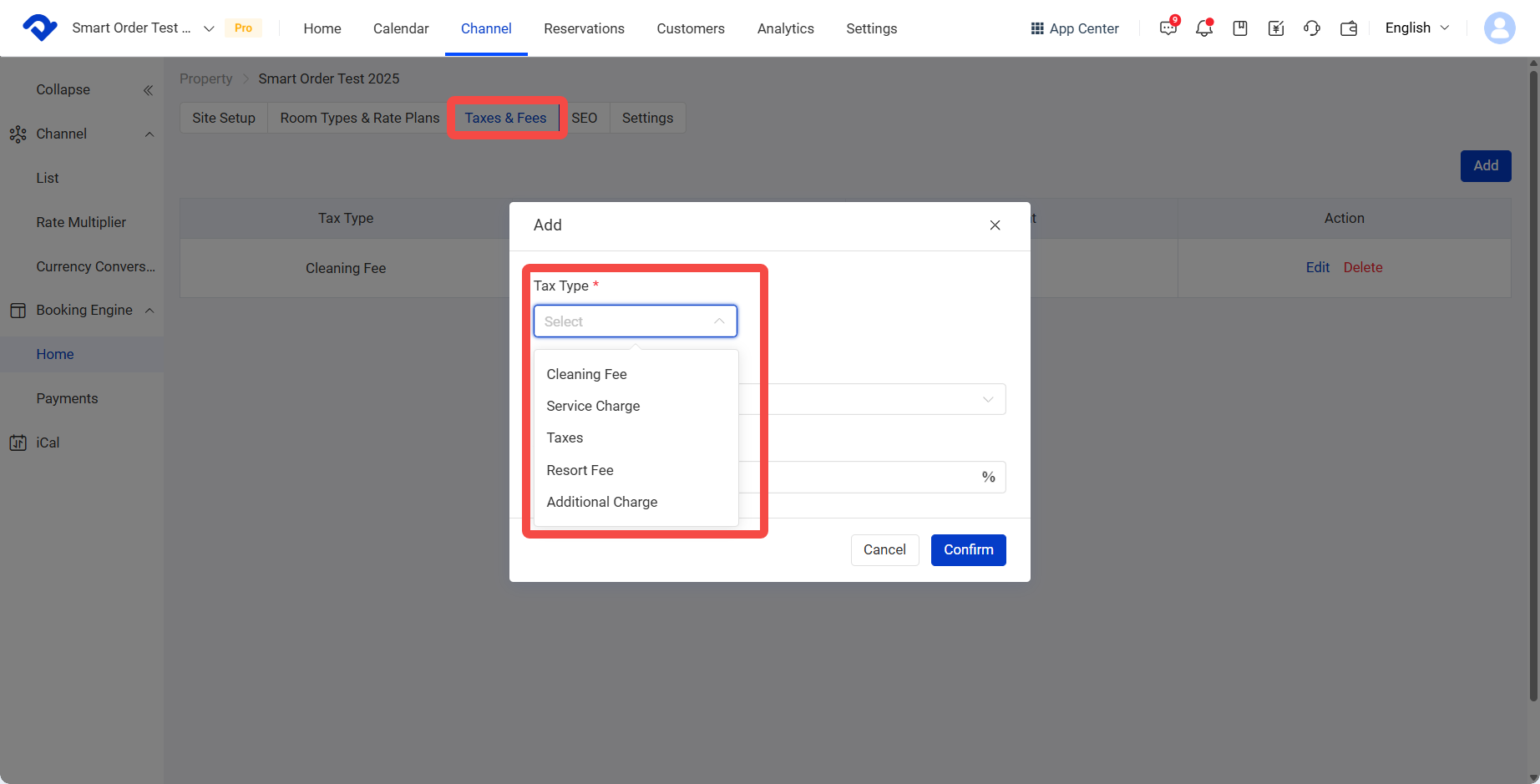Click Property breadcrumb link
The height and width of the screenshot is (784, 1540).
pos(205,78)
